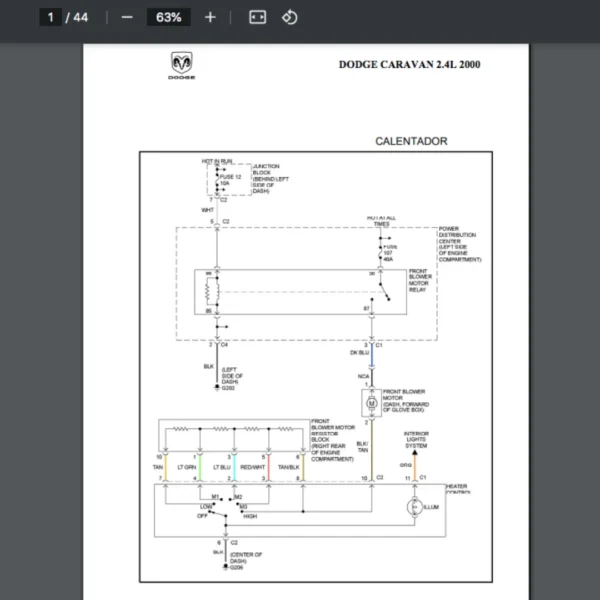Click the POWER DISTRIBUTION CENTER label

[459, 244]
